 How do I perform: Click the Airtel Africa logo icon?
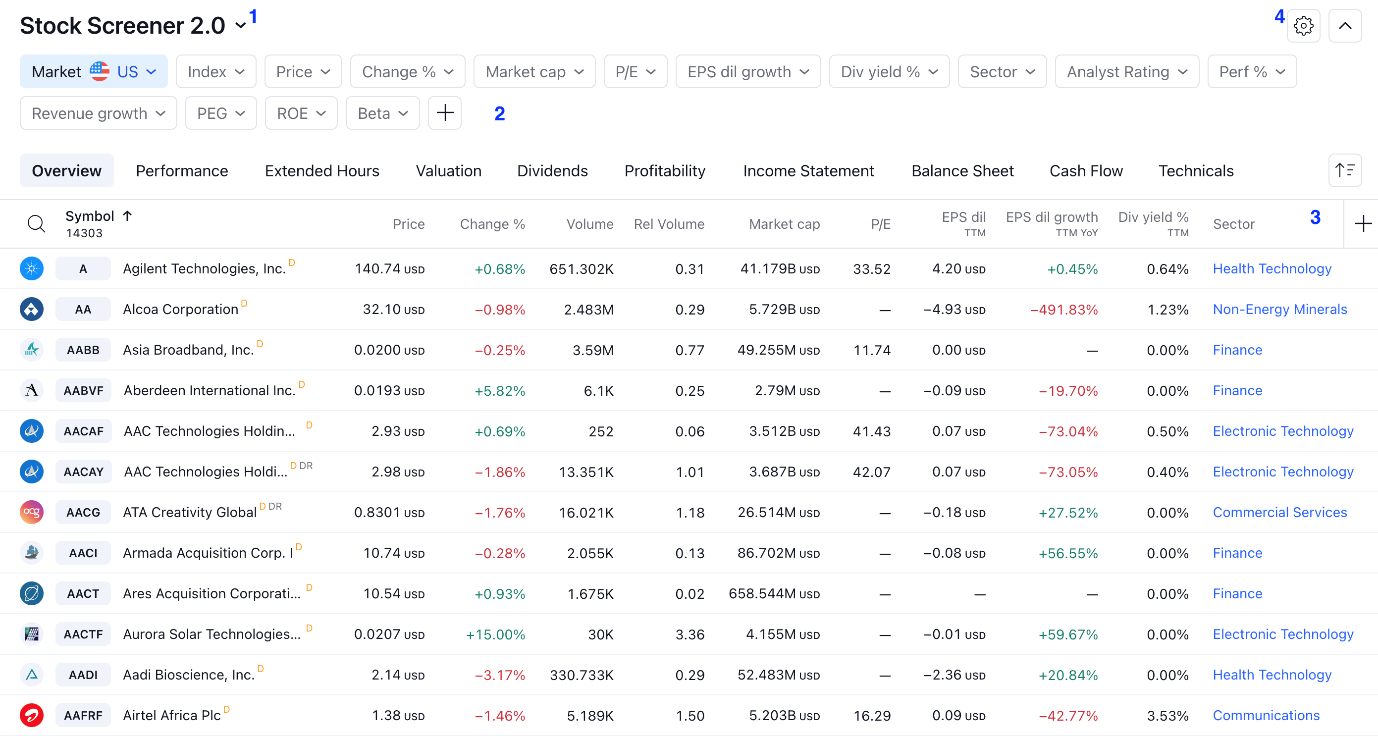tap(32, 715)
